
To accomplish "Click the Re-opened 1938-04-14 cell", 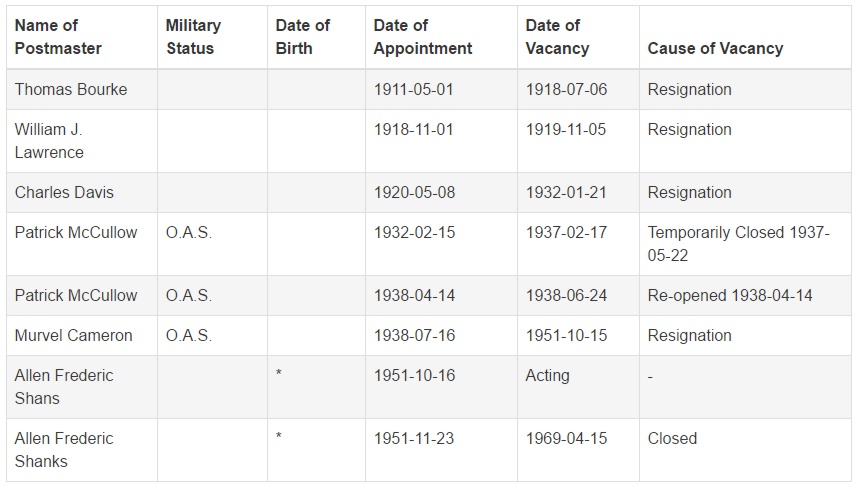I will coord(730,296).
